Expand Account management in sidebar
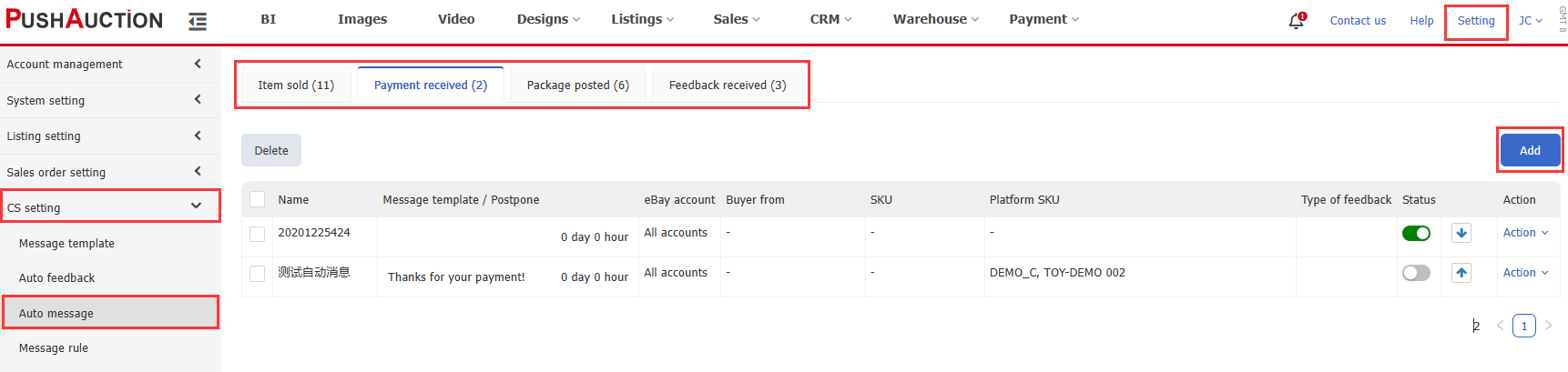 coord(109,65)
